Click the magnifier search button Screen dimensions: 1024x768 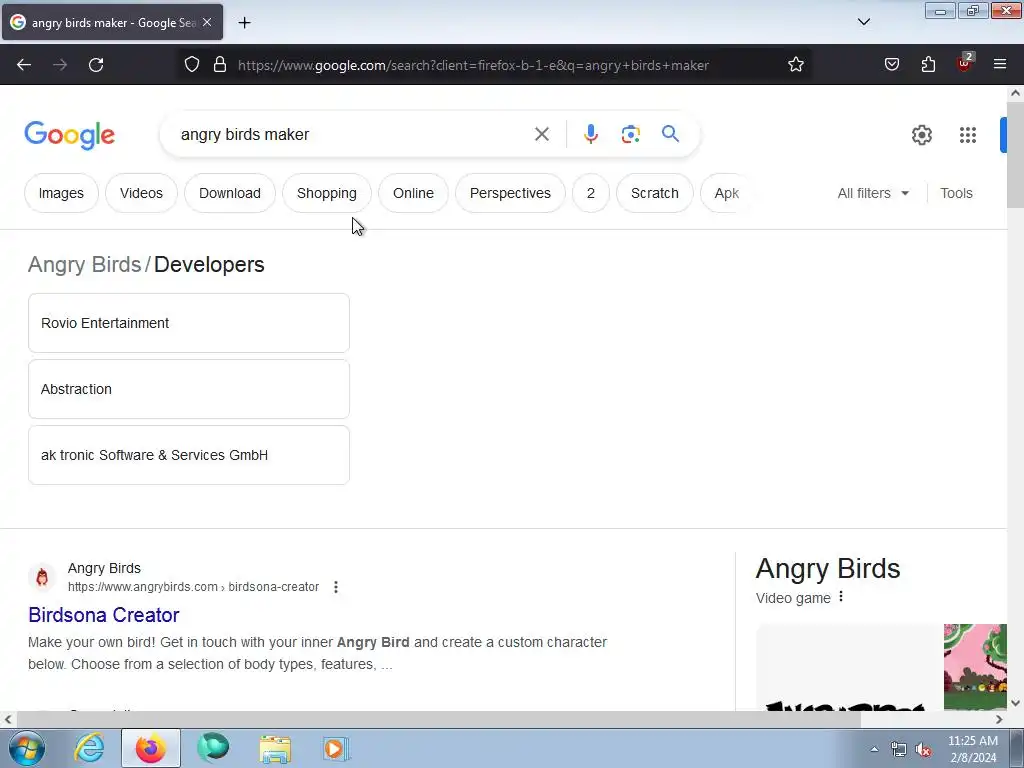(670, 134)
